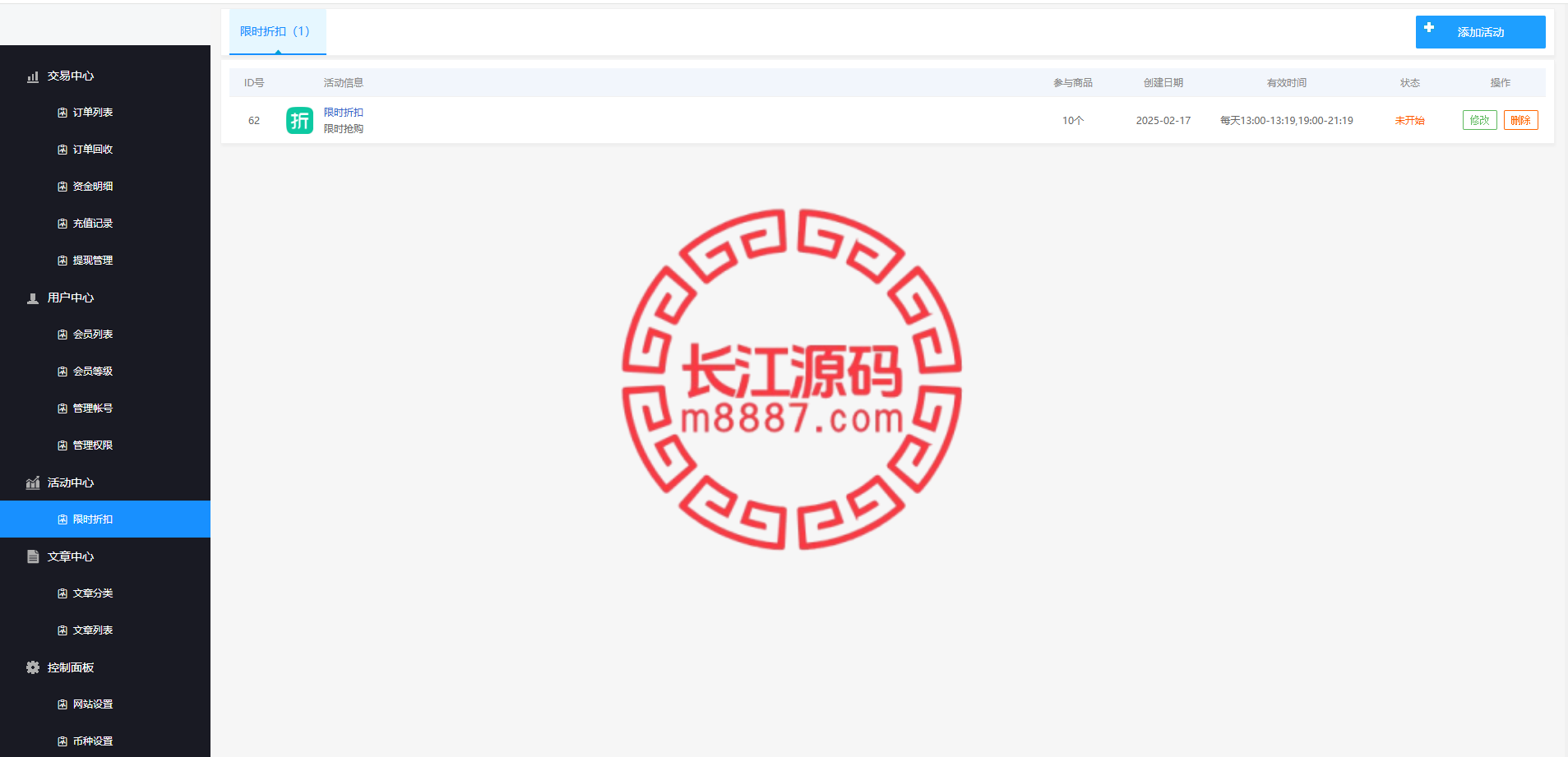Click the 活动信息 column header

pyautogui.click(x=344, y=83)
